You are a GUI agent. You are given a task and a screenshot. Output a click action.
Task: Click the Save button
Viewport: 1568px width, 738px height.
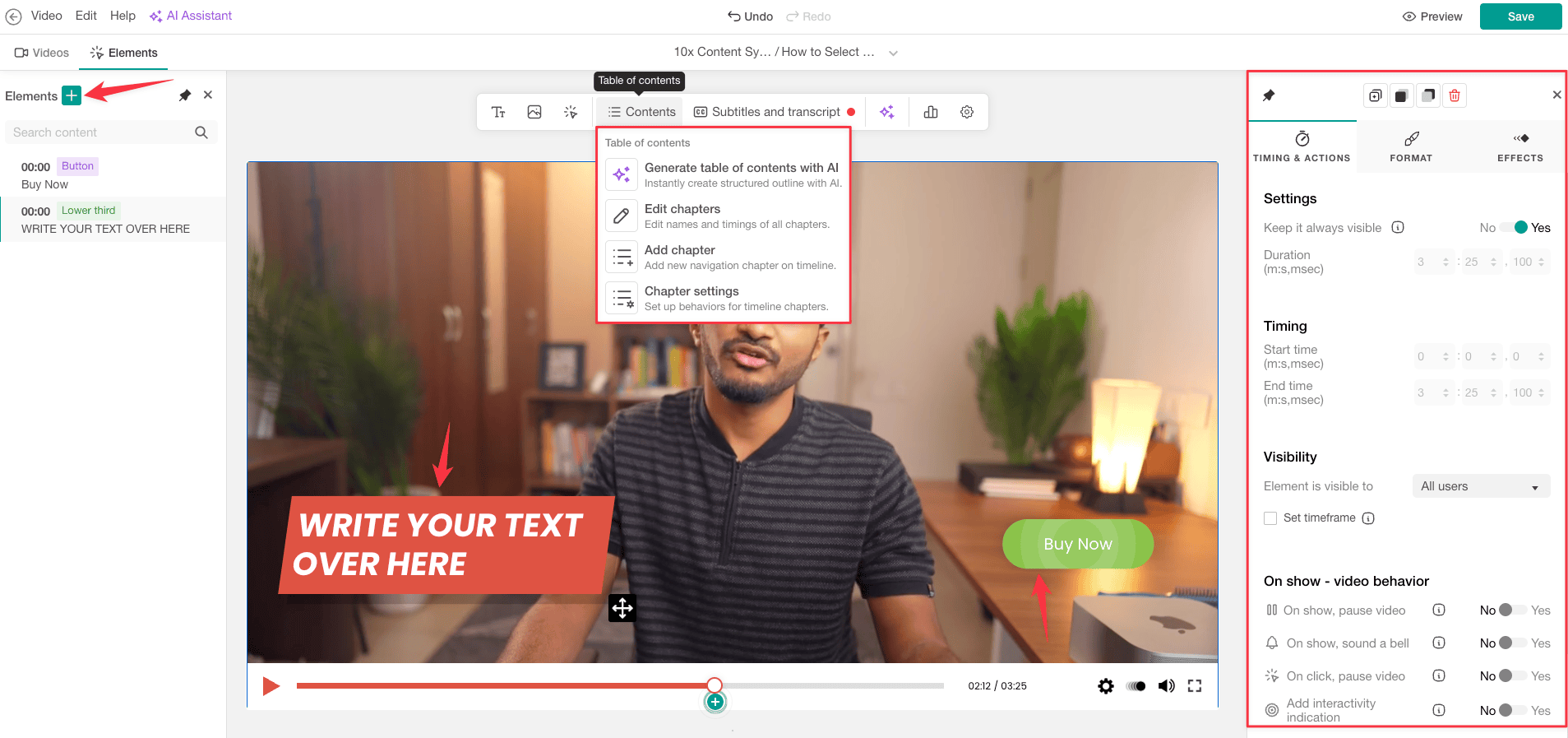tap(1520, 16)
